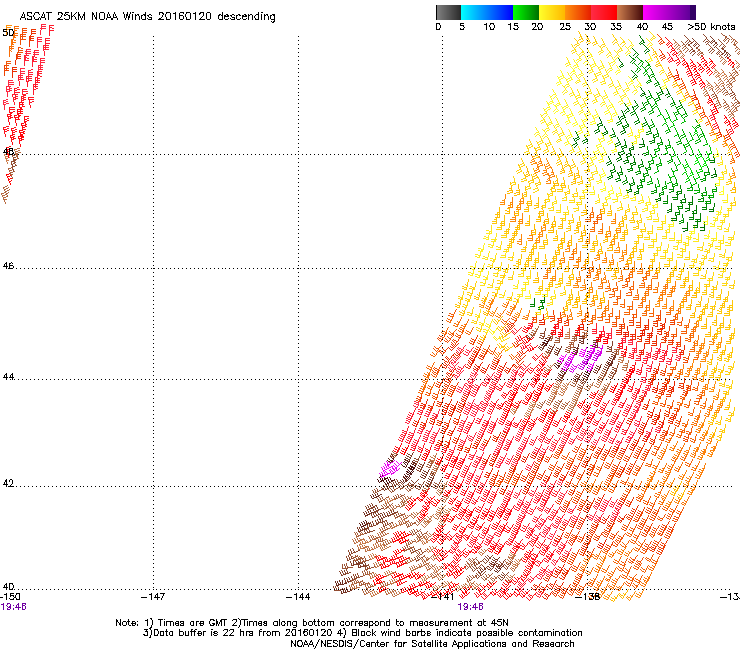Click the purple time stamp '19:46' under -150

pyautogui.click(x=13, y=607)
